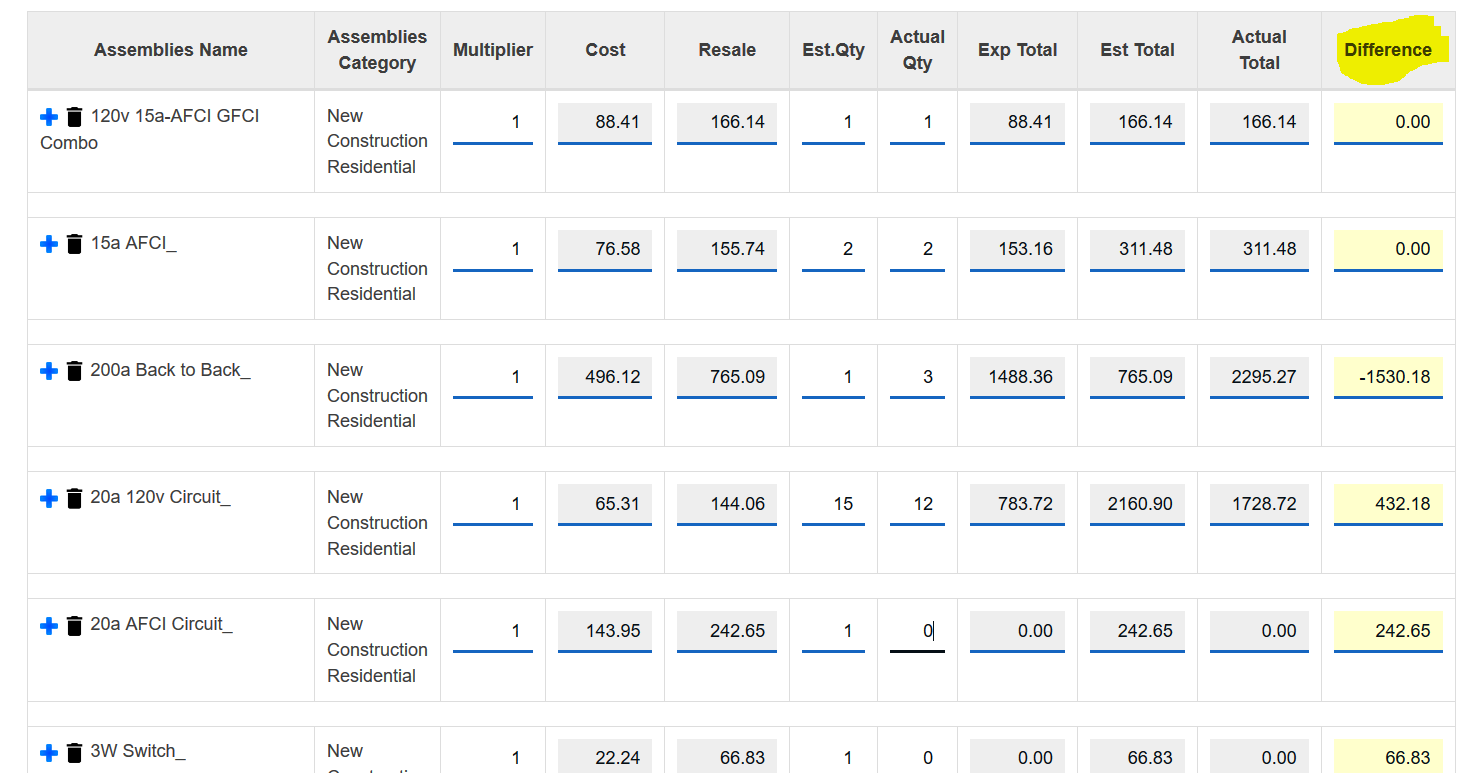Click the plus icon beside 15a AFCI_
Image resolution: width=1480 pixels, height=773 pixels.
tap(49, 244)
